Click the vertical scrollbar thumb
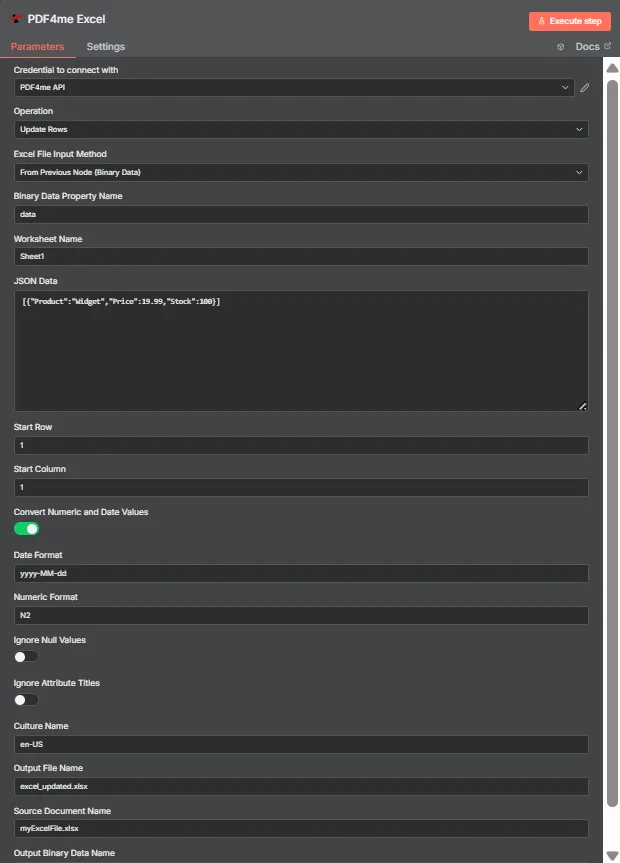Image resolution: width=620 pixels, height=863 pixels. (612, 444)
